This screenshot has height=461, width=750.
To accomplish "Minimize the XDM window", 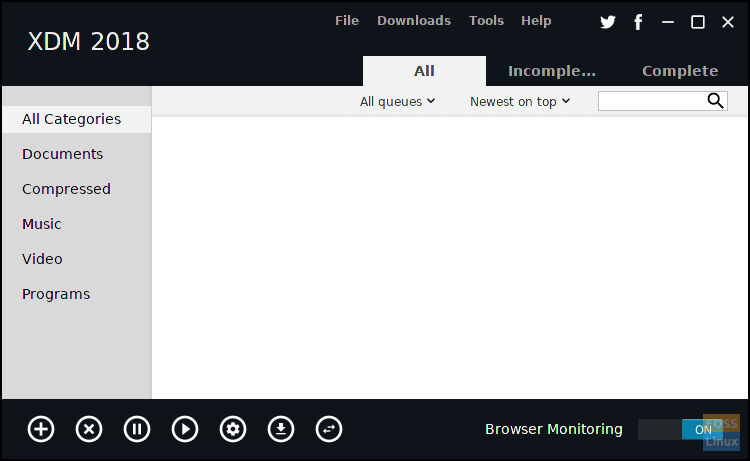I will [x=668, y=22].
